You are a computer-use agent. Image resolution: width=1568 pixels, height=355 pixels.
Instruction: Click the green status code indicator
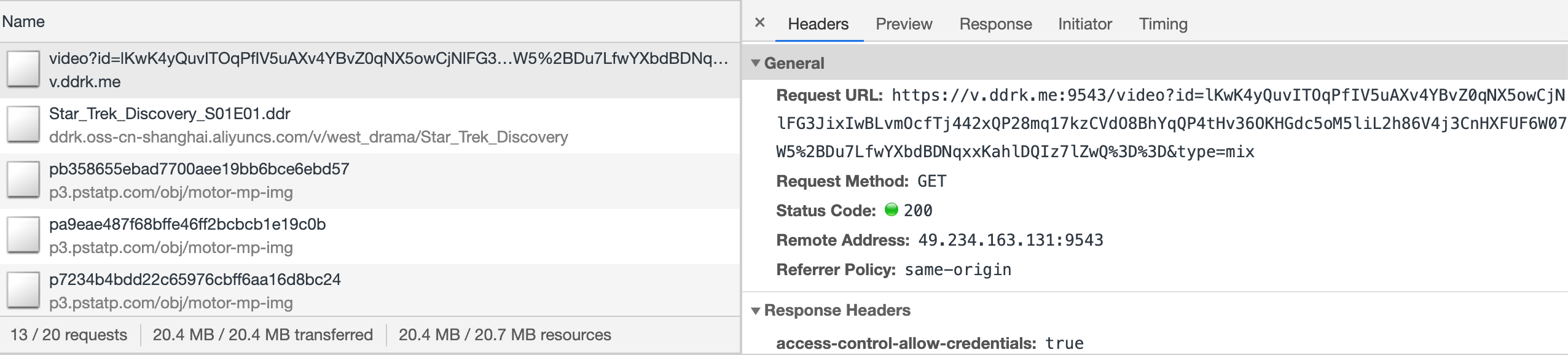pyautogui.click(x=891, y=210)
